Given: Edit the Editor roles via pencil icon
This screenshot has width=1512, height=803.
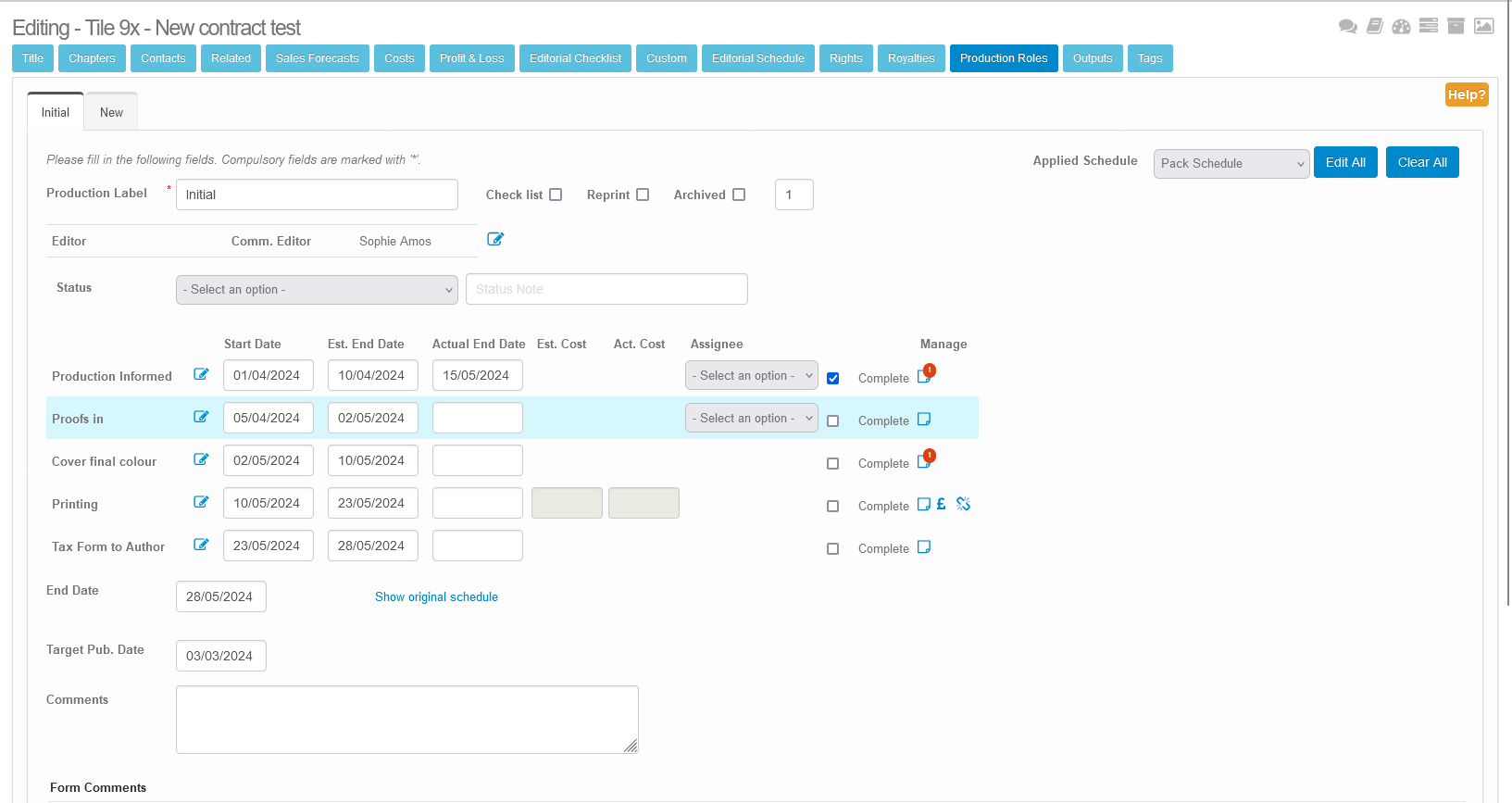Looking at the screenshot, I should pos(495,239).
